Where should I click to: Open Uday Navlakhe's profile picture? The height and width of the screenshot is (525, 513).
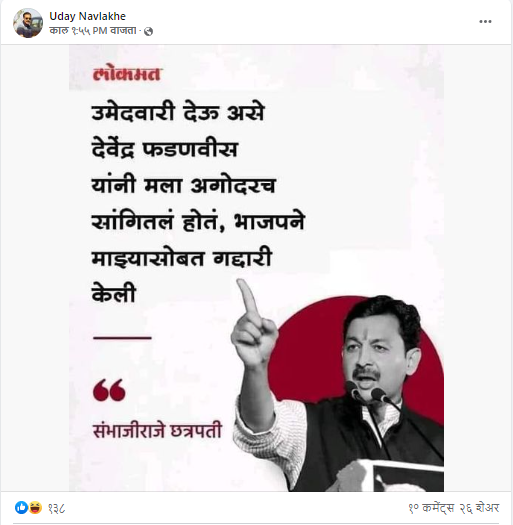(x=28, y=23)
